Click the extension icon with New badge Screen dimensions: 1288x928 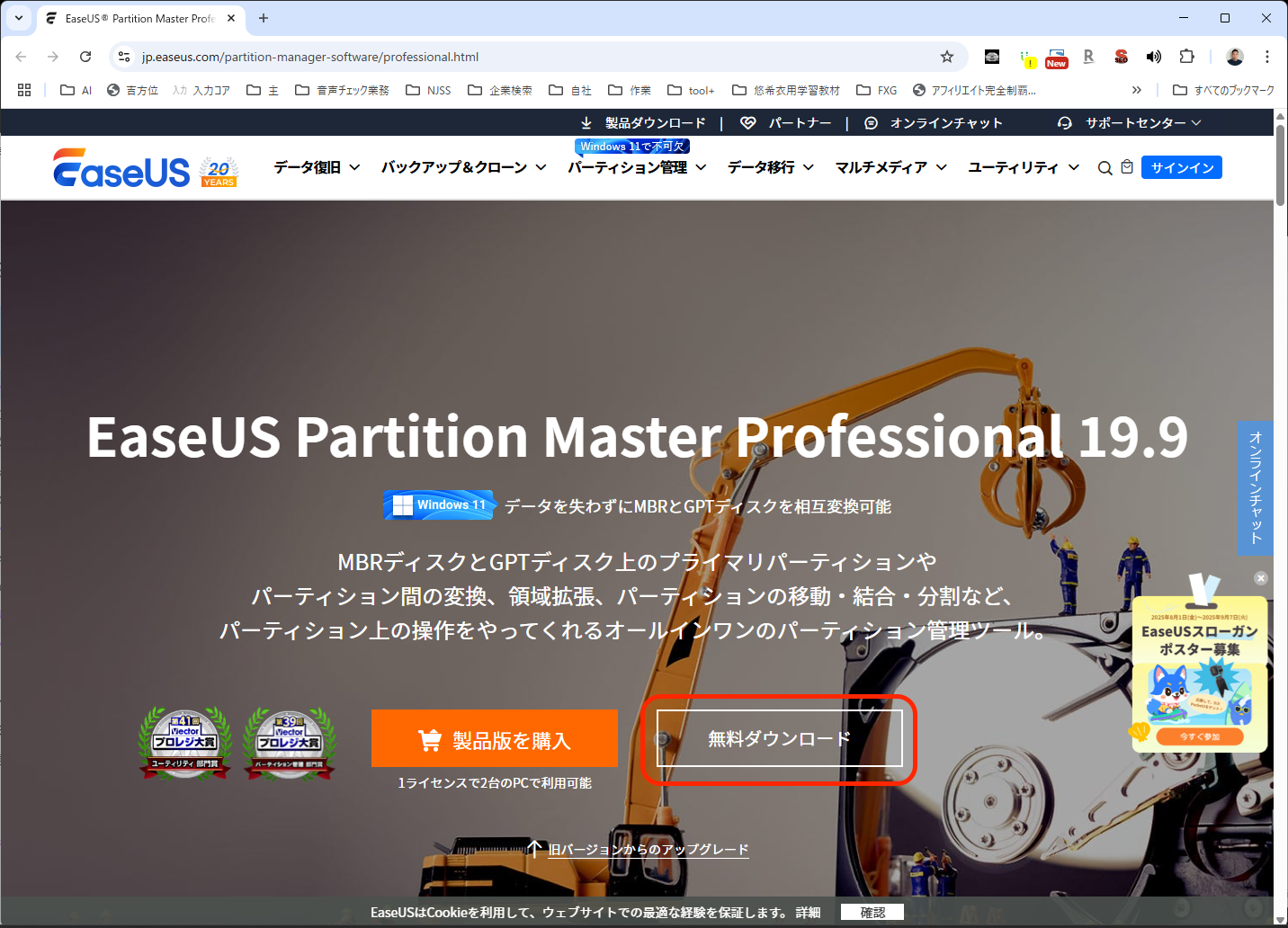[1057, 58]
